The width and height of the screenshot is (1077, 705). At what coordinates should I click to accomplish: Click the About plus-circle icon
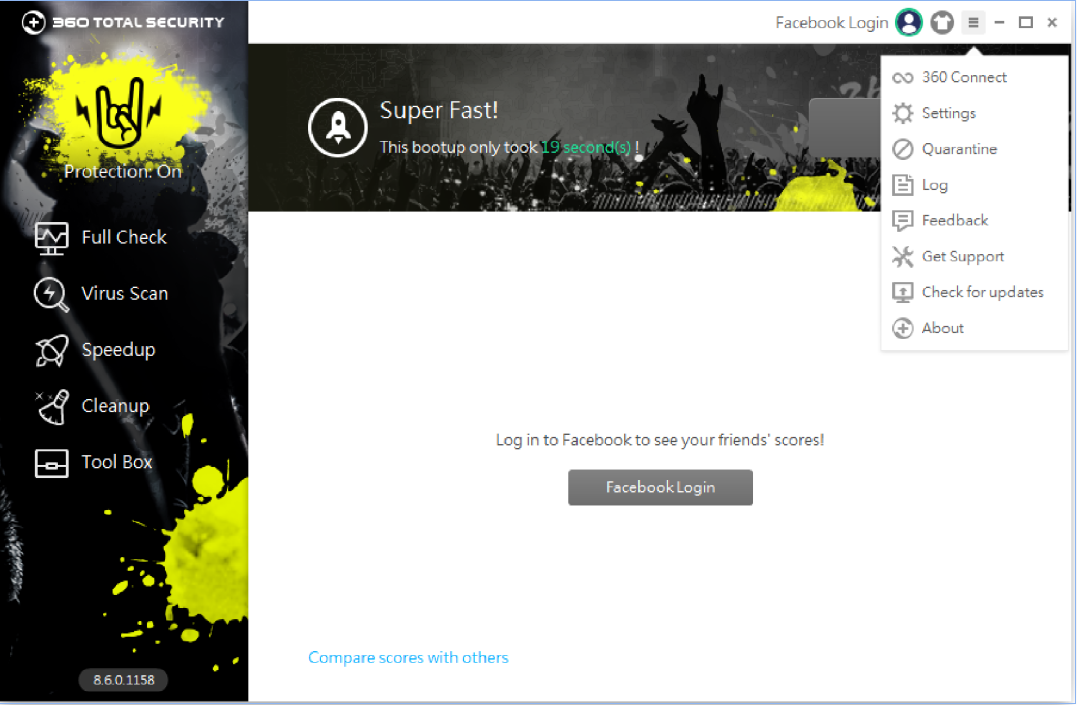coord(903,328)
